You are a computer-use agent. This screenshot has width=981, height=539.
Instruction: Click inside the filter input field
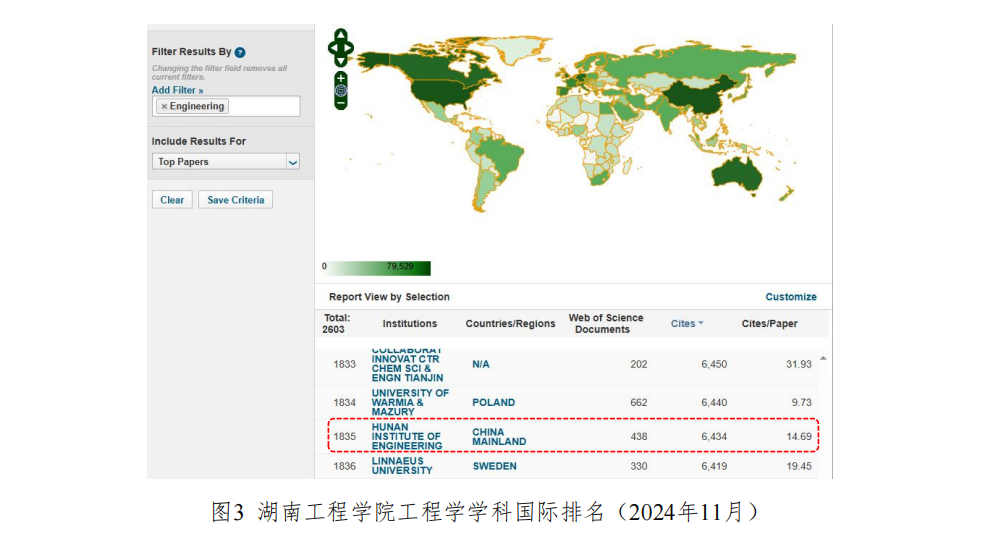(x=226, y=106)
